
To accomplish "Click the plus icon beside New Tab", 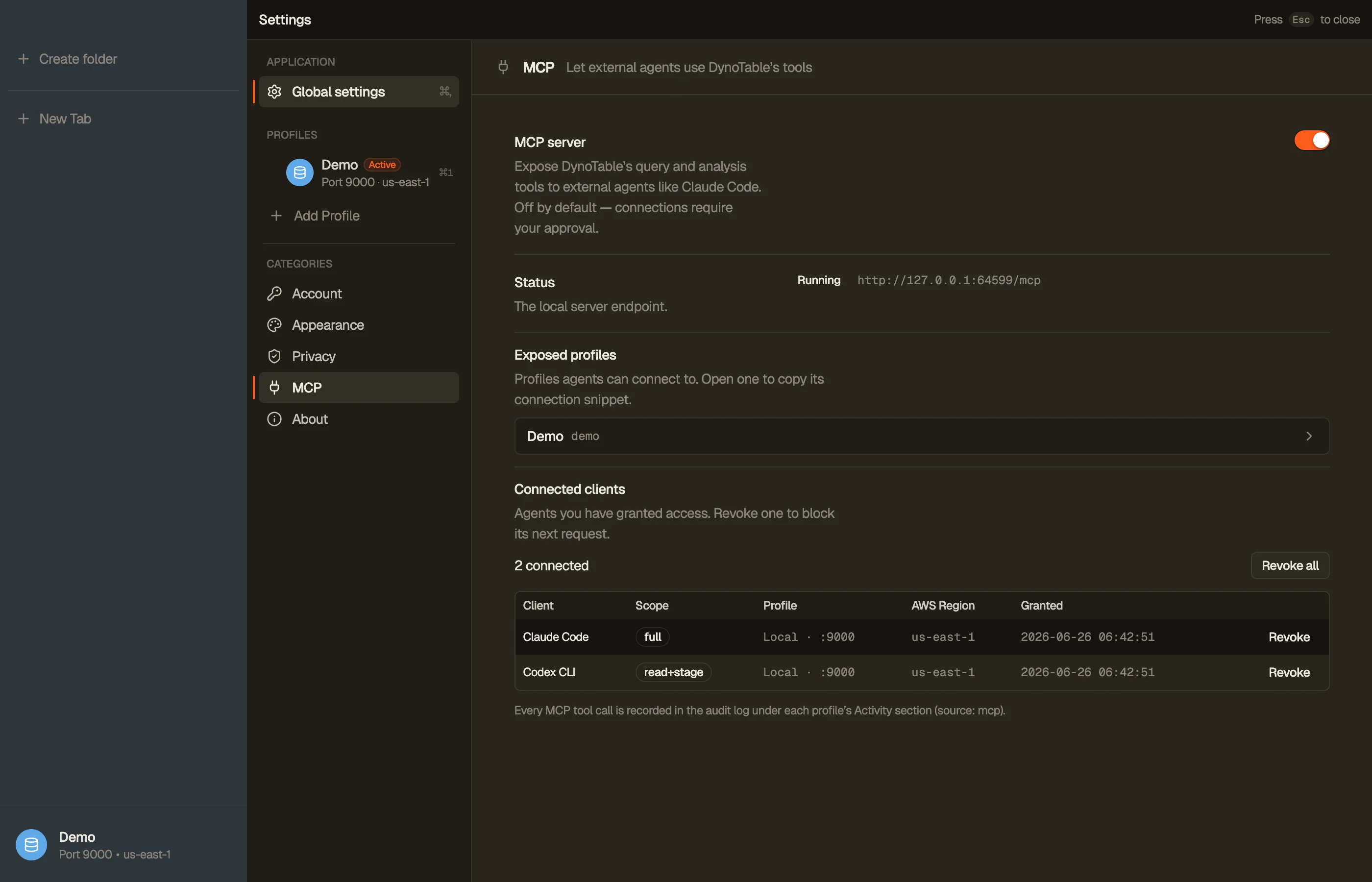I will [24, 119].
